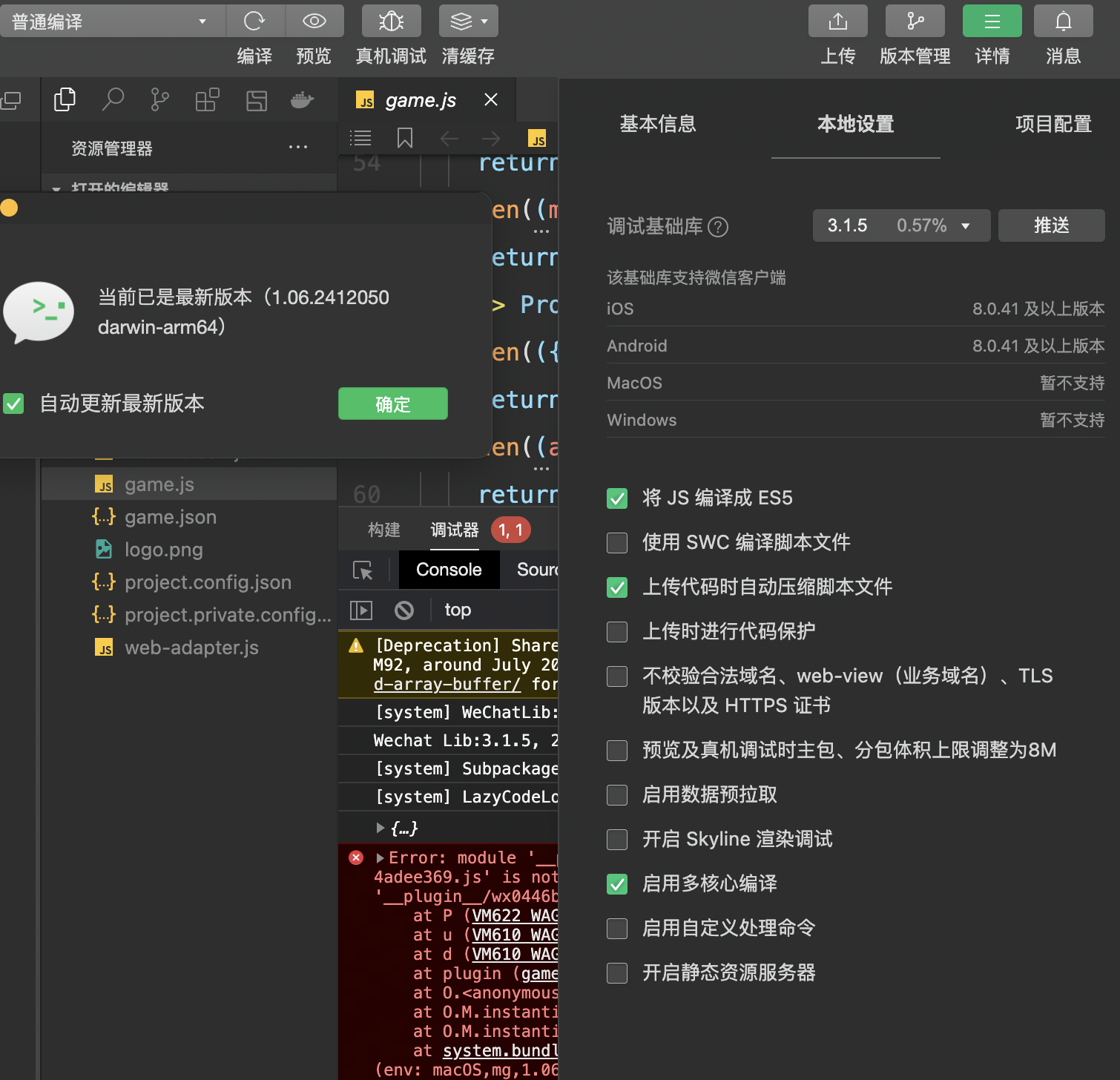Viewport: 1120px width, 1080px height.
Task: Toggle the details panel icon
Action: coord(992,21)
